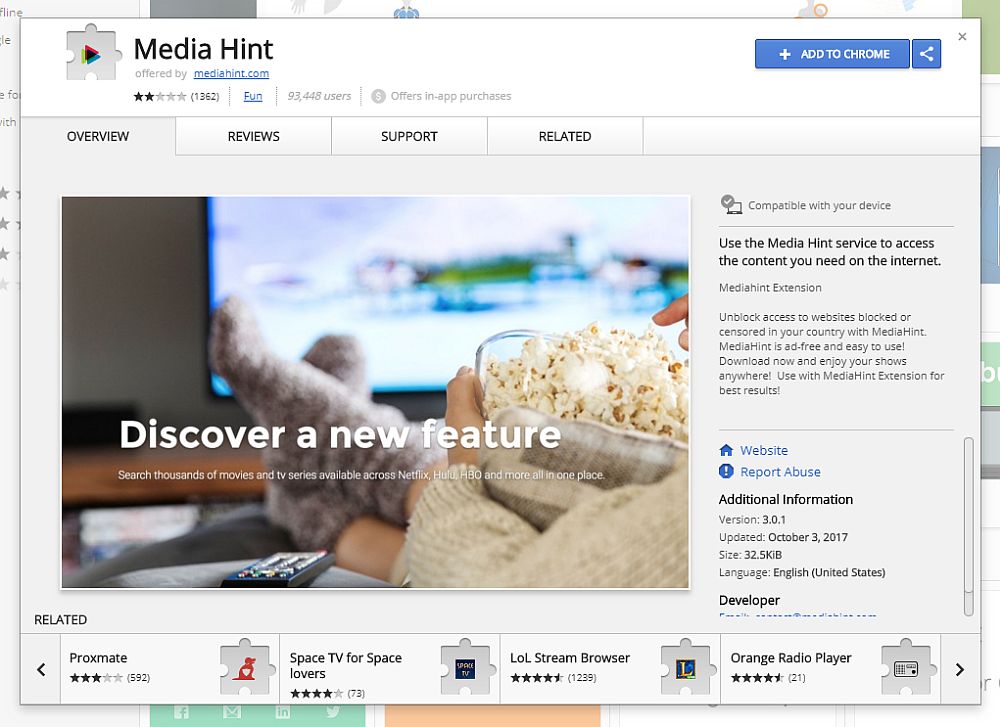Click the Language English (United States) text

tap(802, 572)
